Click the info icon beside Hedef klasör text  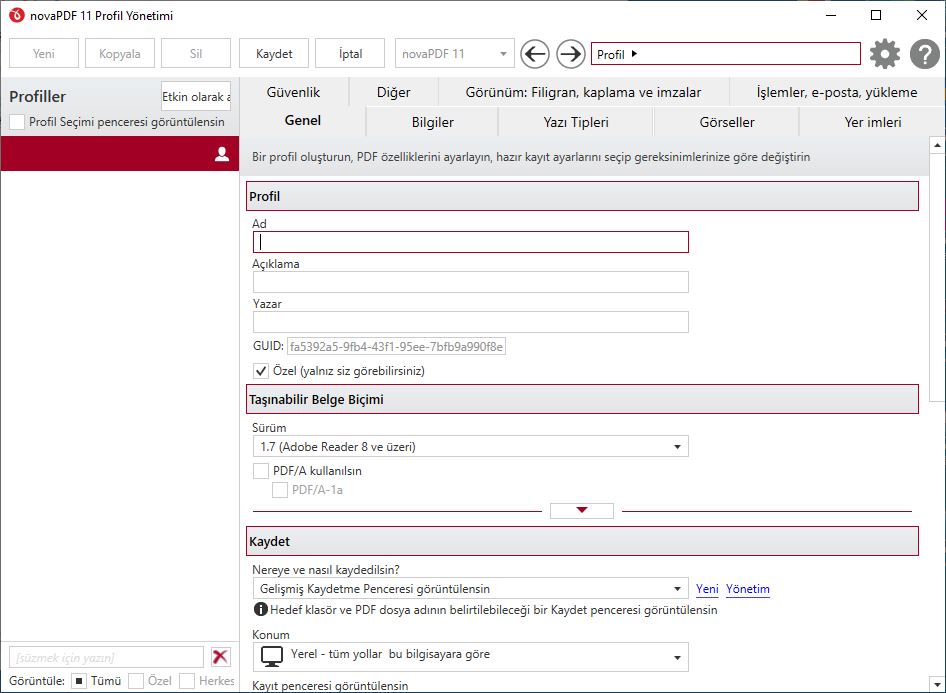coord(260,609)
